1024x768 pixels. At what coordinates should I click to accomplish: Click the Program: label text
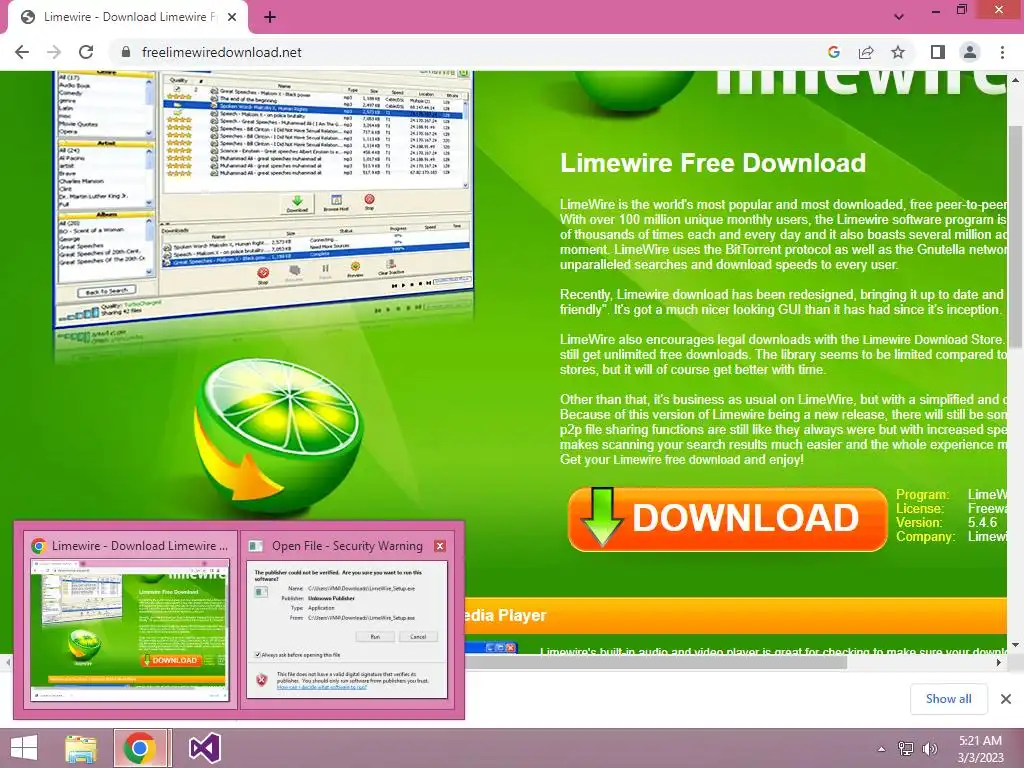click(922, 494)
